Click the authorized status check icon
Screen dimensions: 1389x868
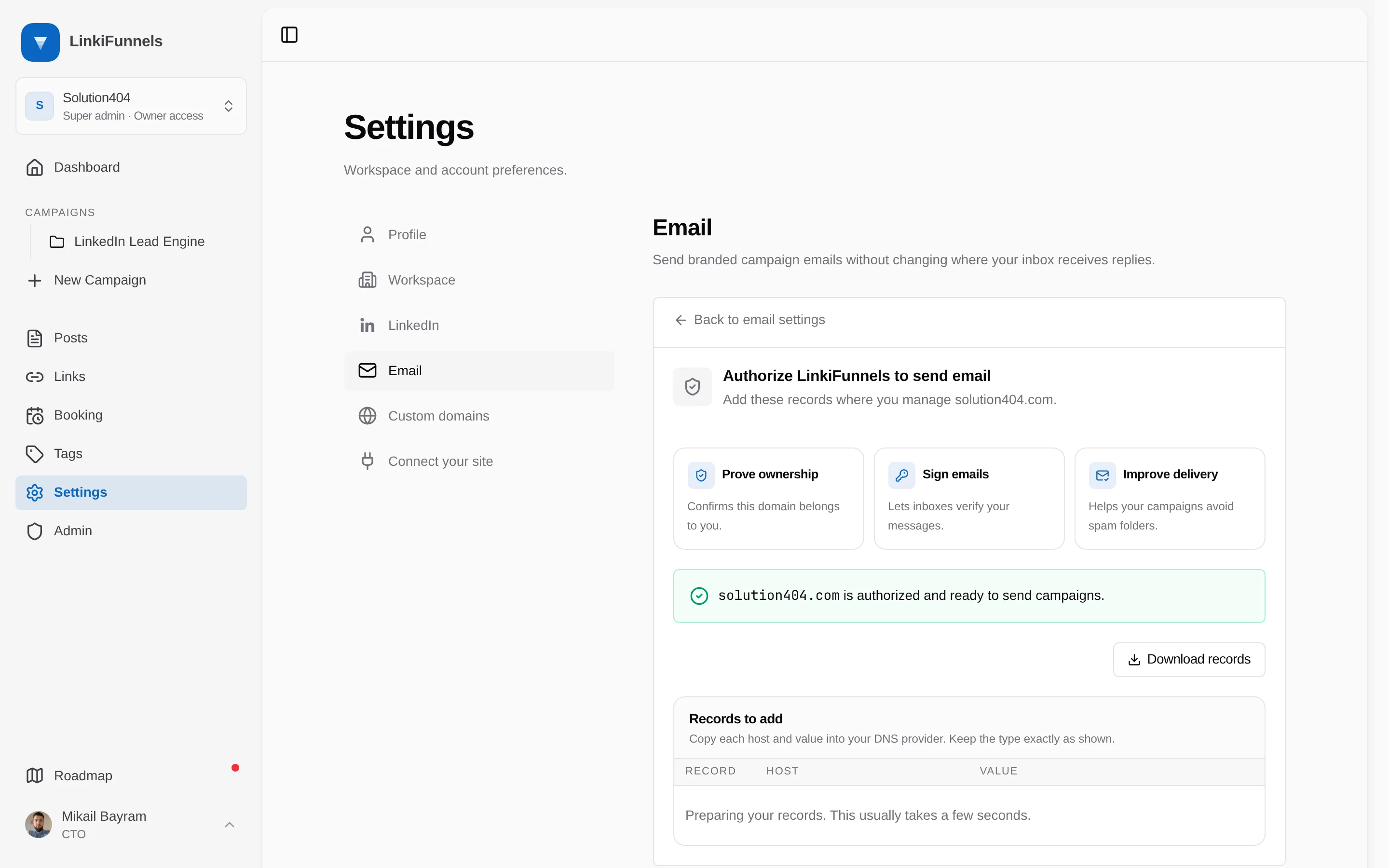tap(699, 596)
